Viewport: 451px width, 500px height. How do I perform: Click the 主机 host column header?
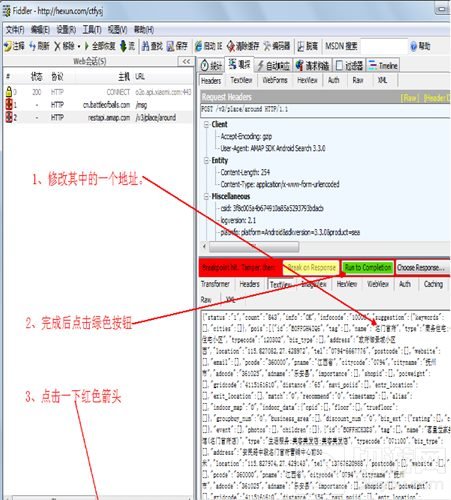click(124, 77)
